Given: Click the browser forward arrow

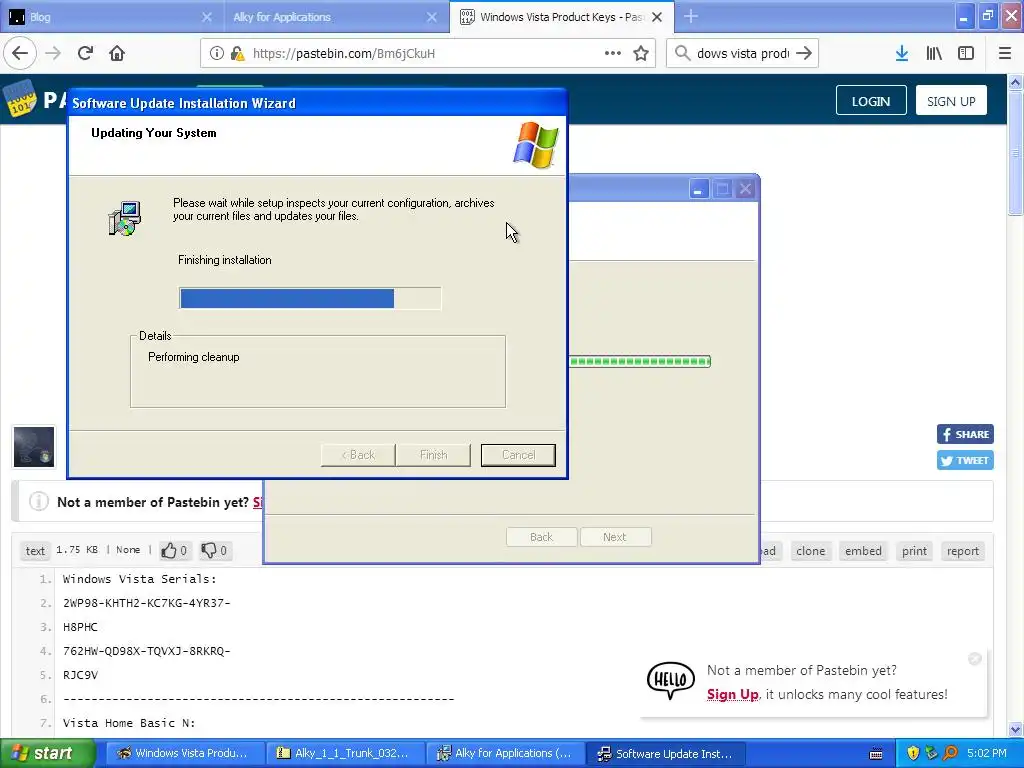Looking at the screenshot, I should [x=53, y=54].
